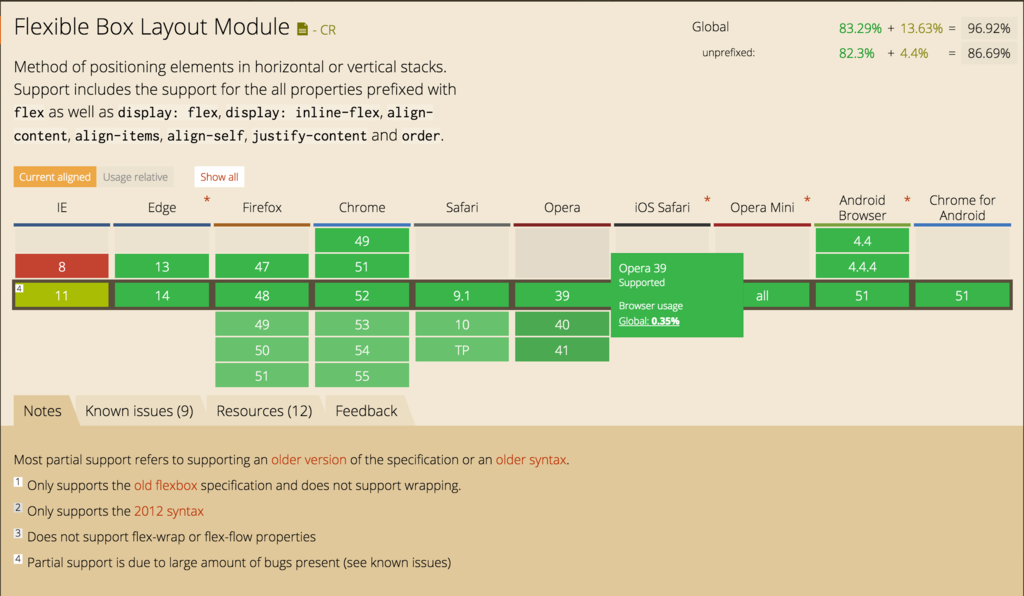This screenshot has width=1024, height=596.
Task: Click the Show all button
Action: point(218,176)
